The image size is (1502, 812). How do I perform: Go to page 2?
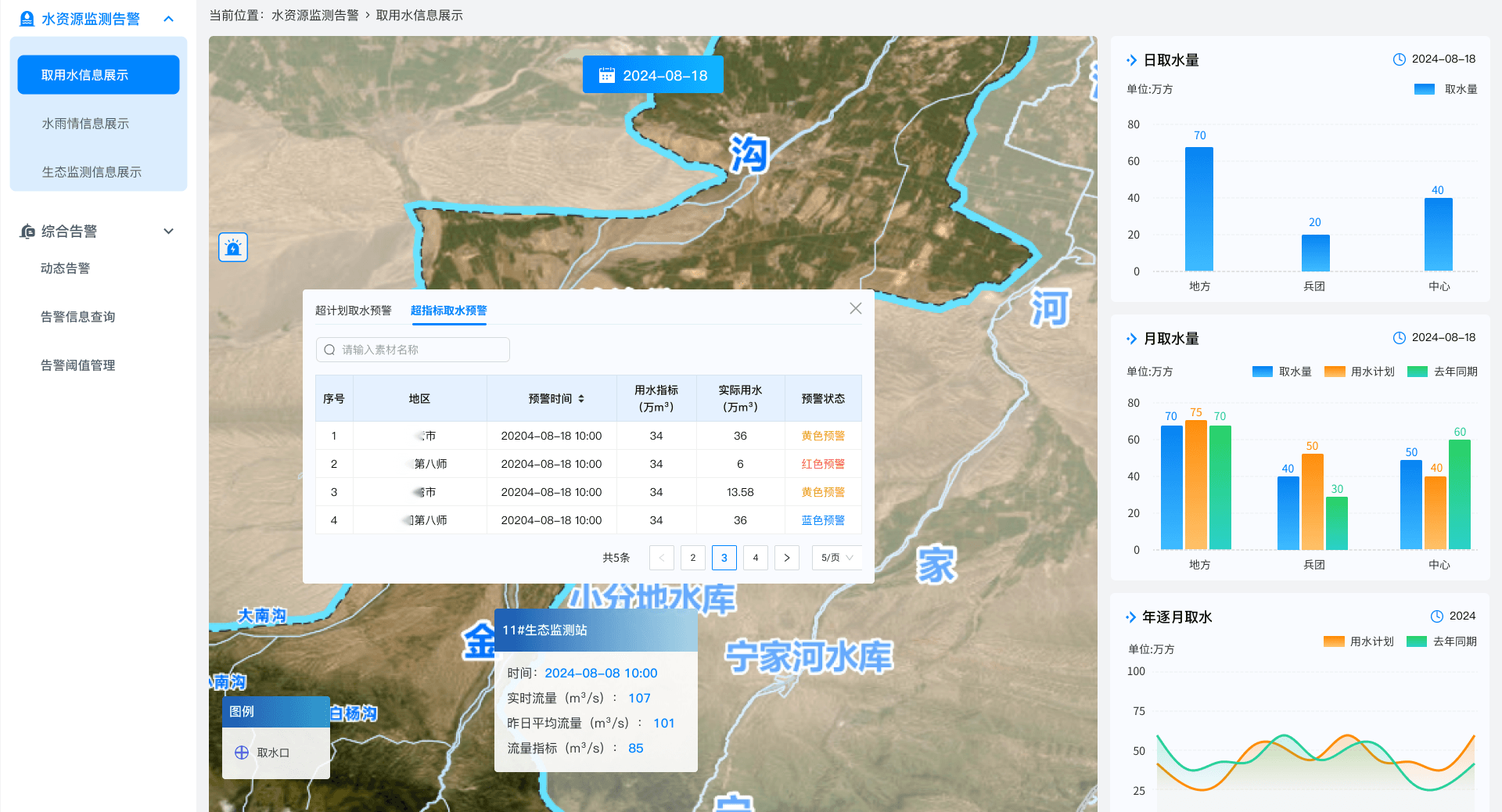[x=693, y=558]
